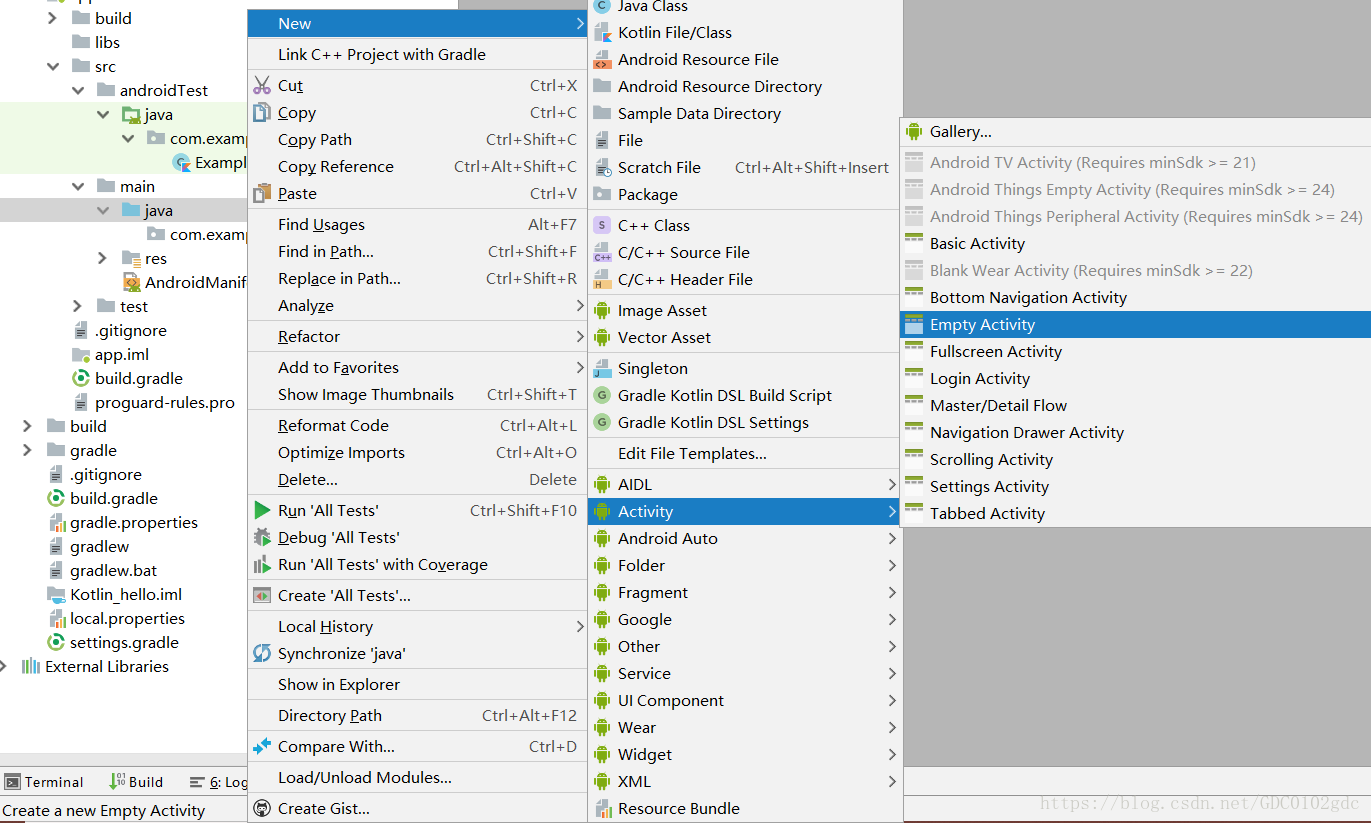Open the Refactor submenu arrow
The width and height of the screenshot is (1371, 823).
(580, 337)
